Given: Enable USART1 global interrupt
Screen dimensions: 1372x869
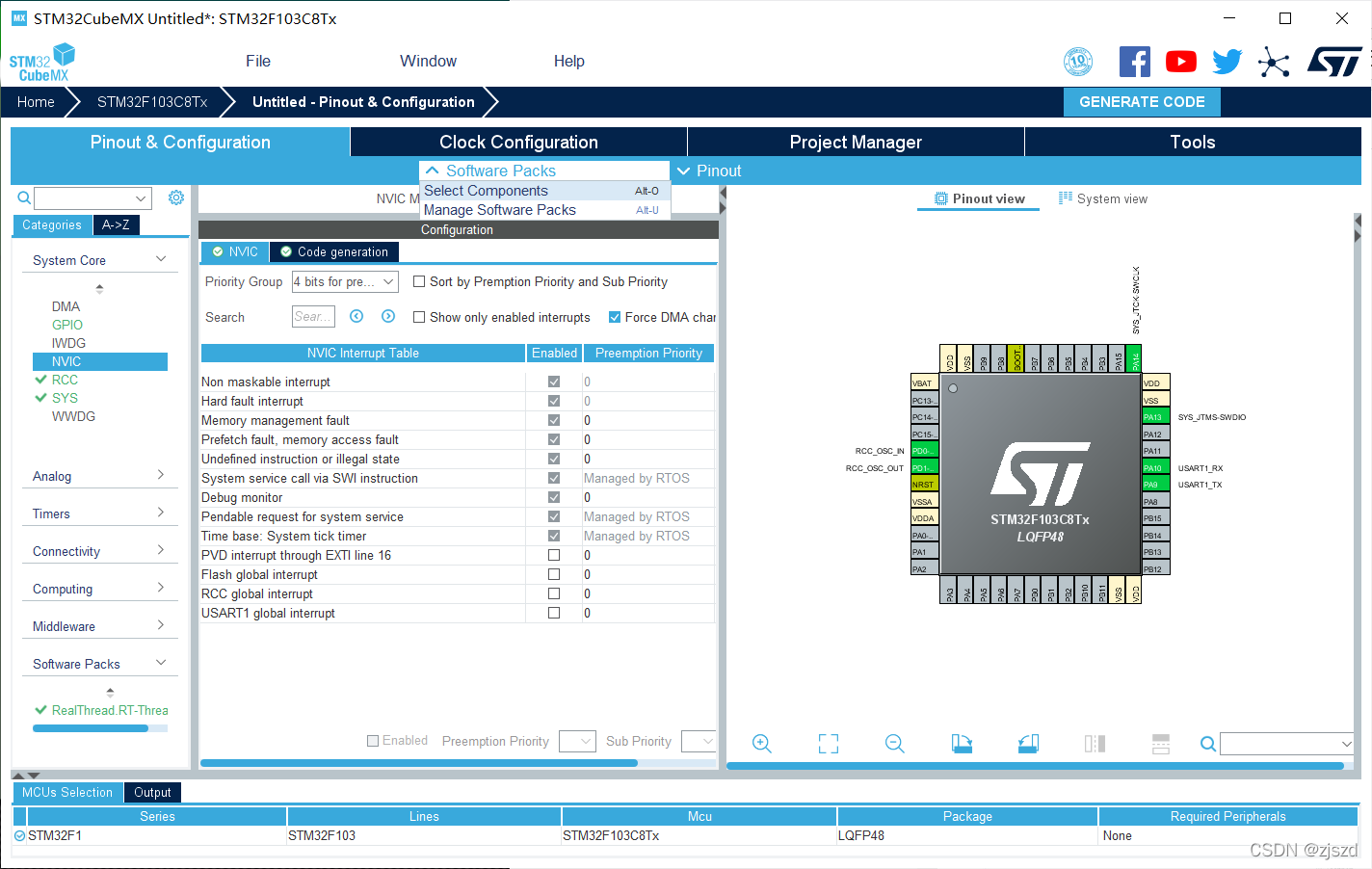Looking at the screenshot, I should (x=554, y=613).
